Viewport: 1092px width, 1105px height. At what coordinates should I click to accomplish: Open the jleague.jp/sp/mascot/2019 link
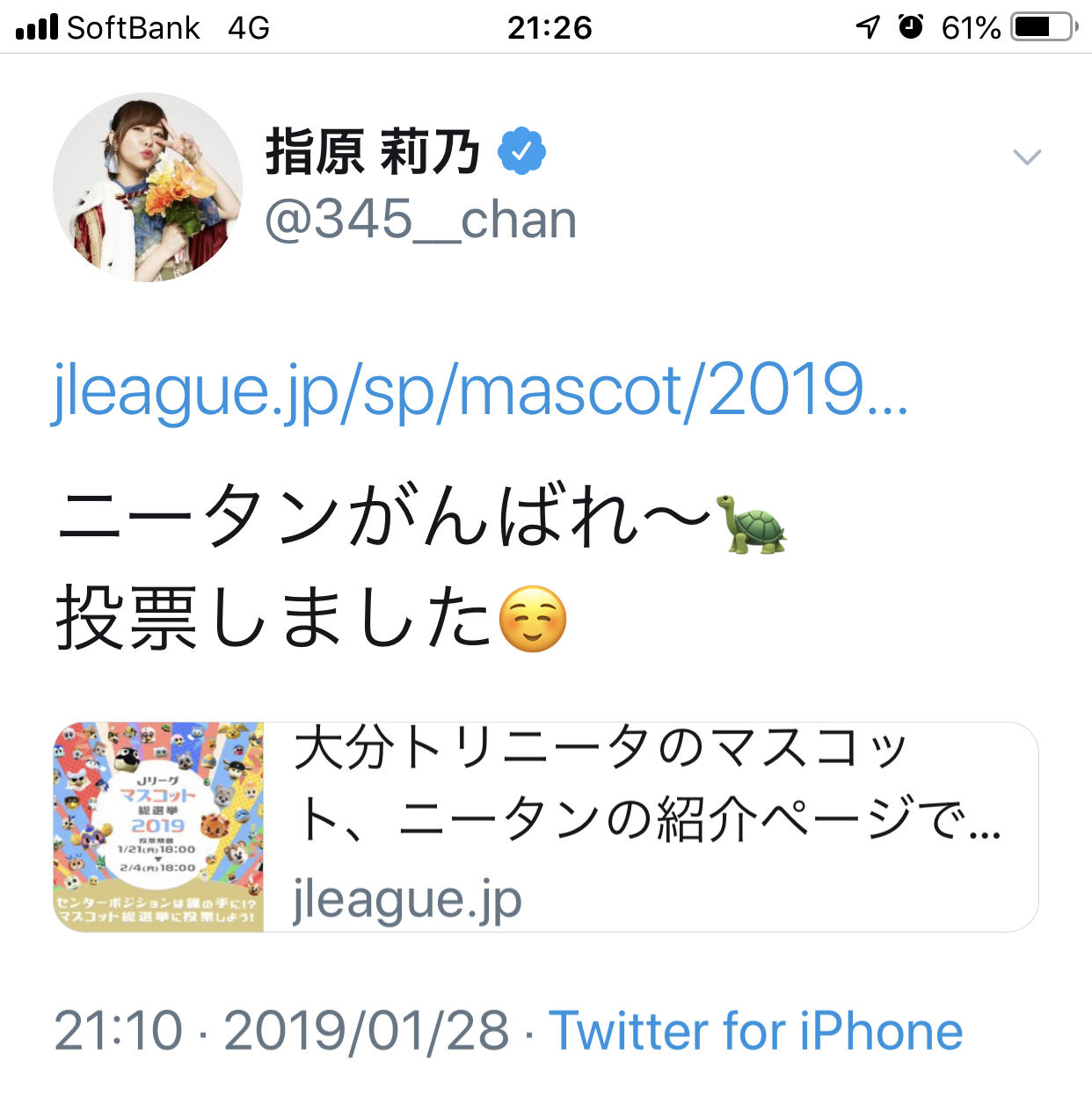tap(480, 390)
